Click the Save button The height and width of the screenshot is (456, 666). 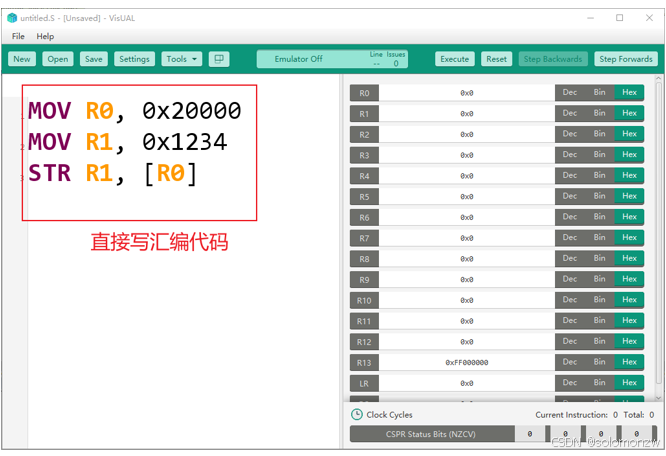point(93,59)
